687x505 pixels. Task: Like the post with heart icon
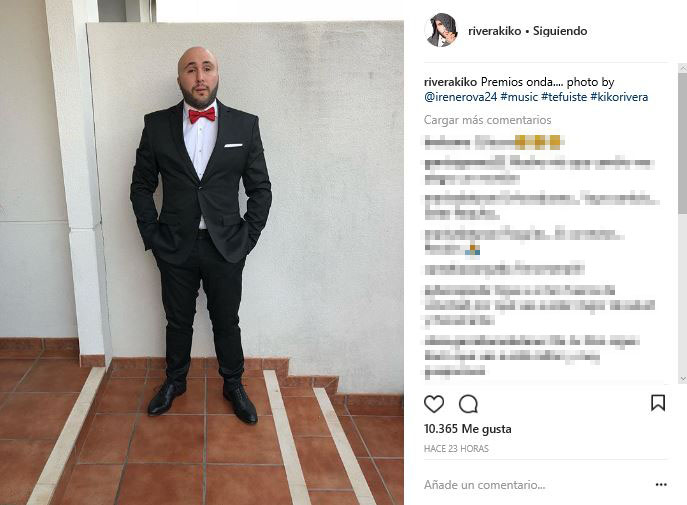pyautogui.click(x=434, y=404)
